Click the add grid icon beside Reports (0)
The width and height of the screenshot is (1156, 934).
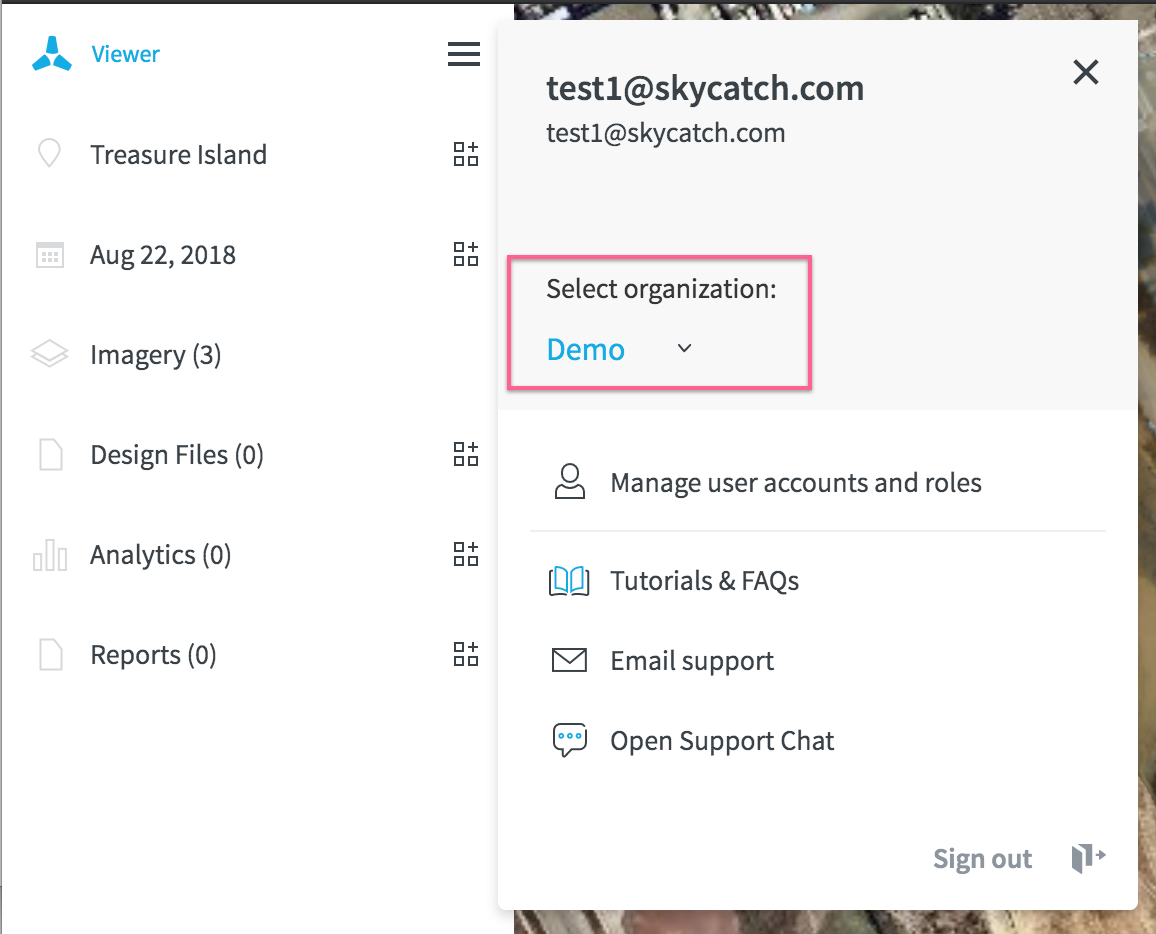(x=465, y=654)
